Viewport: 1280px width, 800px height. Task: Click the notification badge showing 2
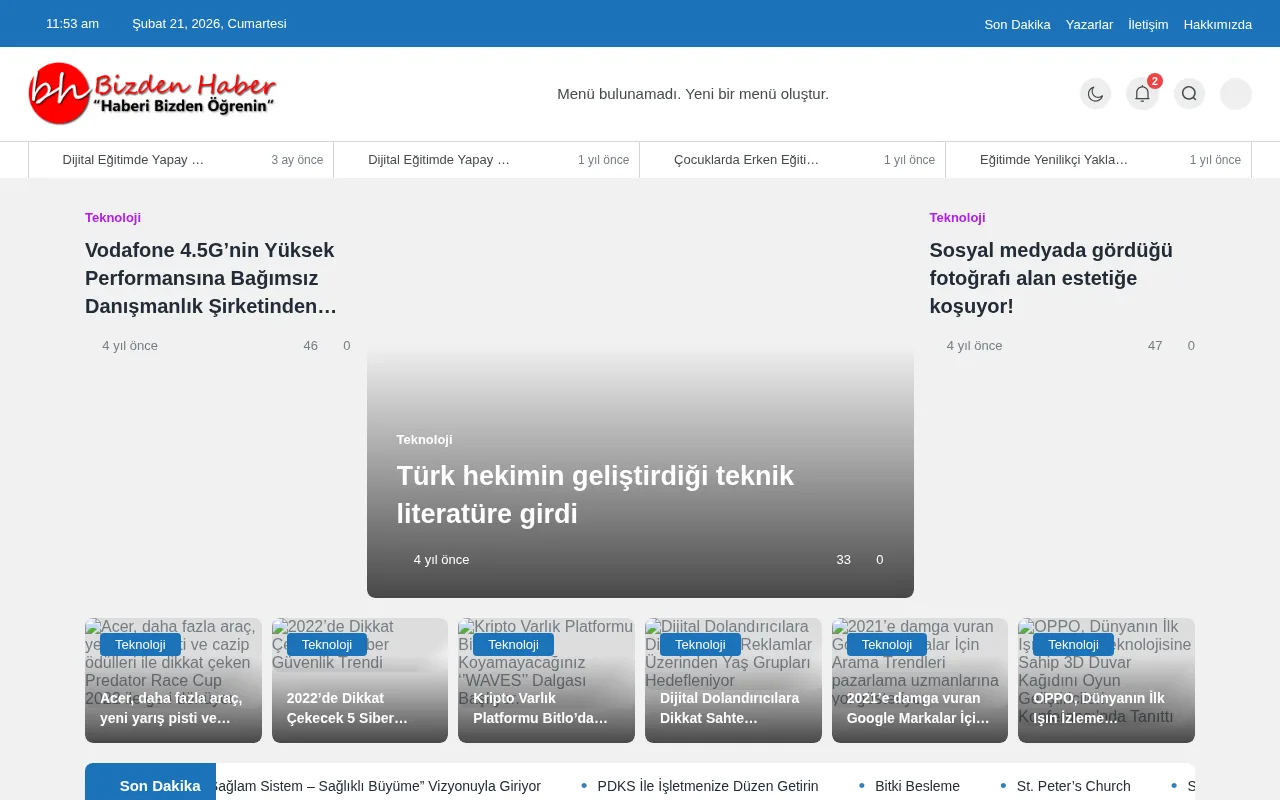point(1155,81)
